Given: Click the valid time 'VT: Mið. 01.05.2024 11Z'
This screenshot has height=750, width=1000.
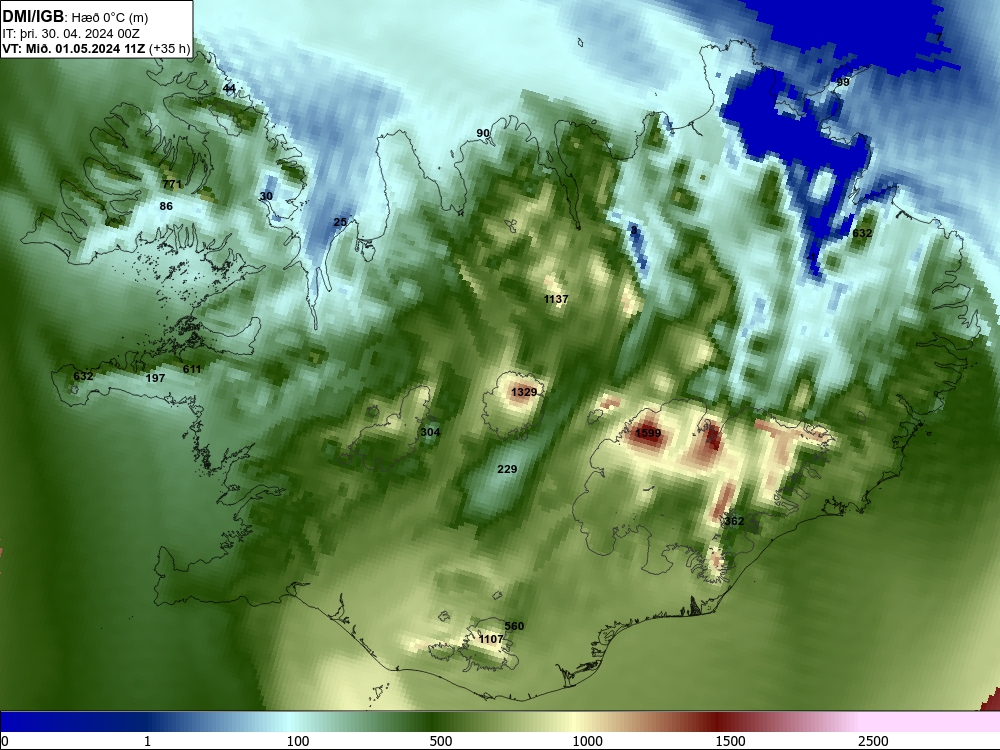Looking at the screenshot, I should click(74, 49).
